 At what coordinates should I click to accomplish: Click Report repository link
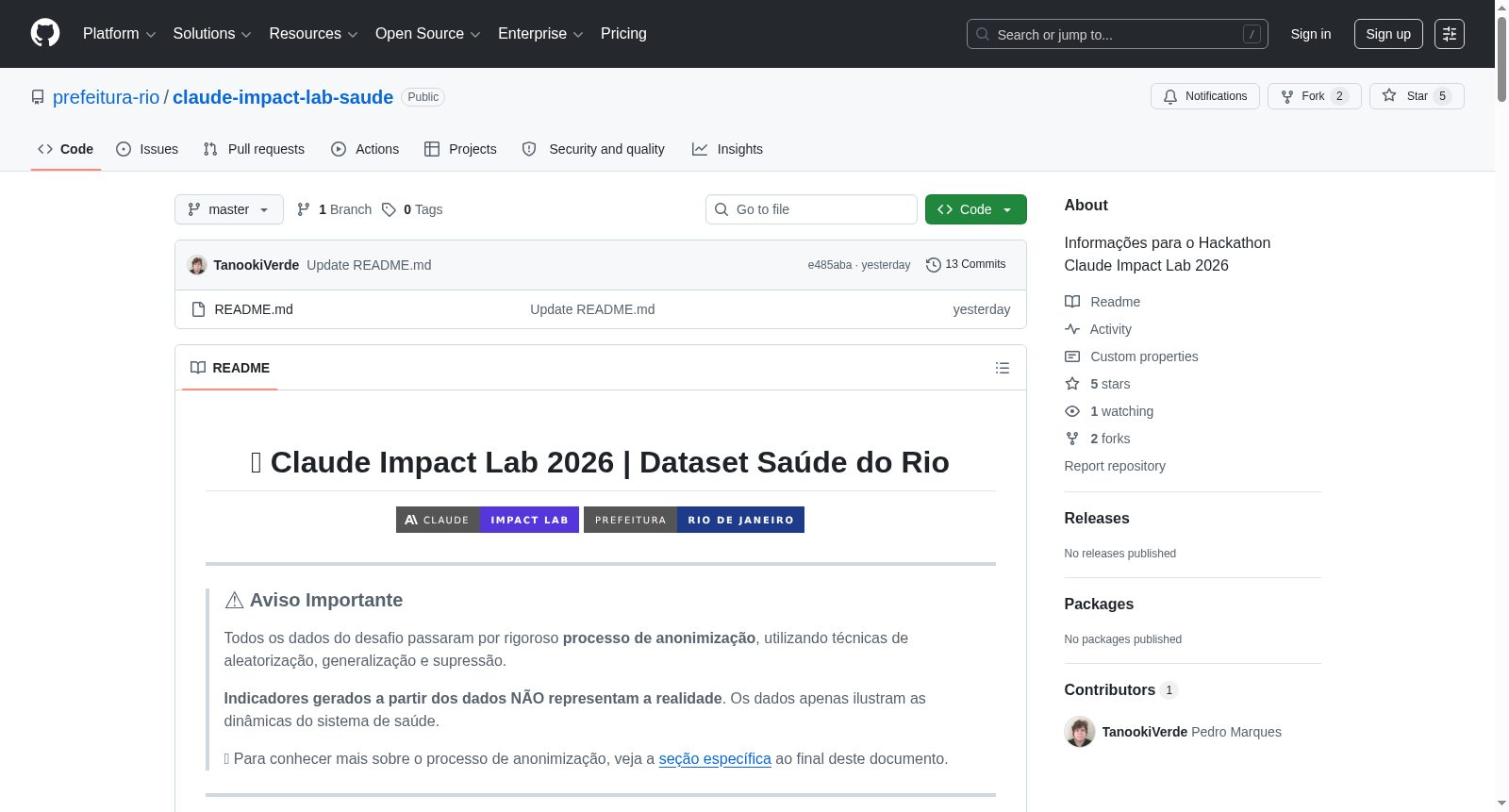coord(1115,466)
